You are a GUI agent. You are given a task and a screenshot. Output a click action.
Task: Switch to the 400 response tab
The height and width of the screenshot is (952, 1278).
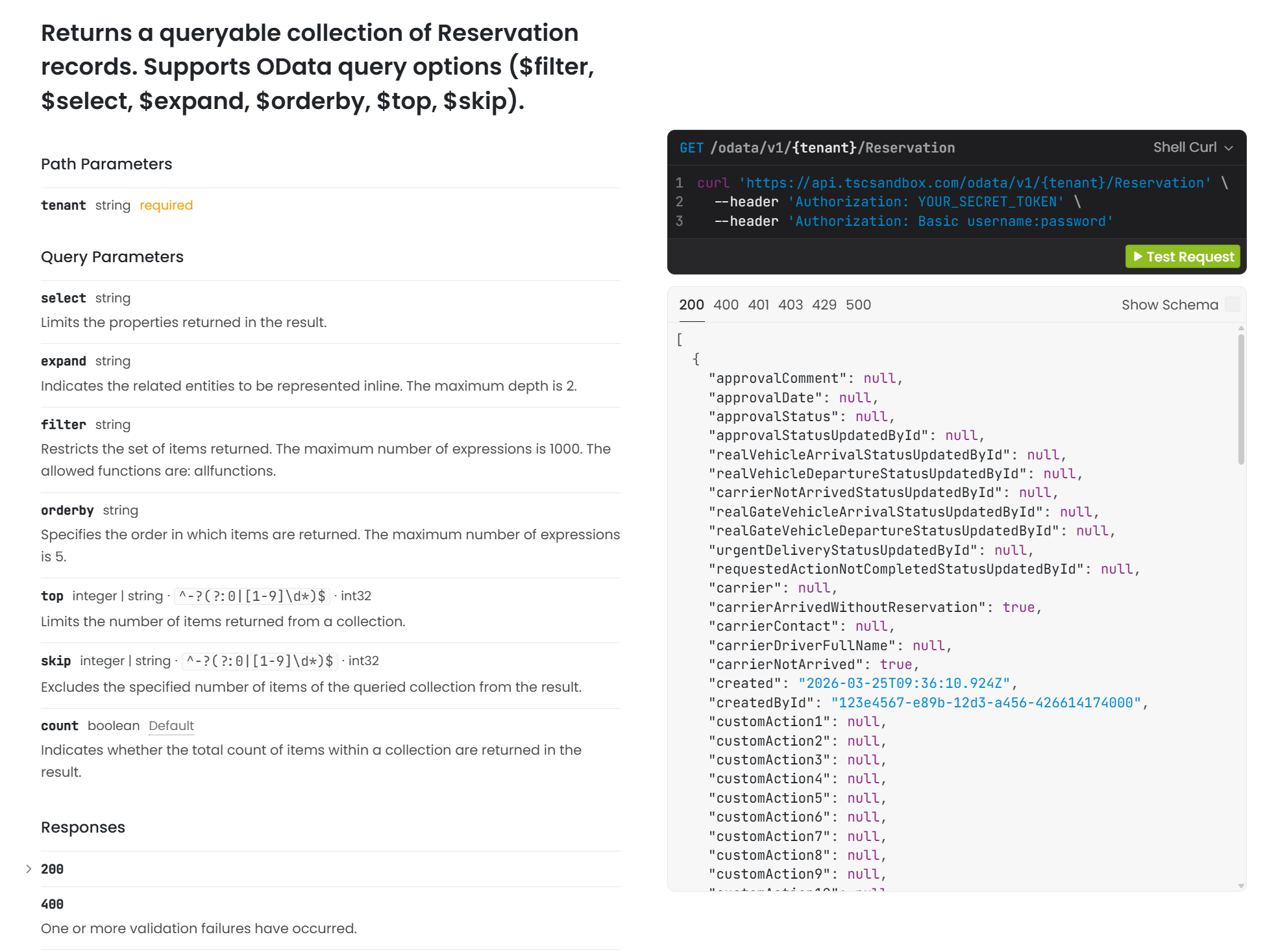[725, 304]
